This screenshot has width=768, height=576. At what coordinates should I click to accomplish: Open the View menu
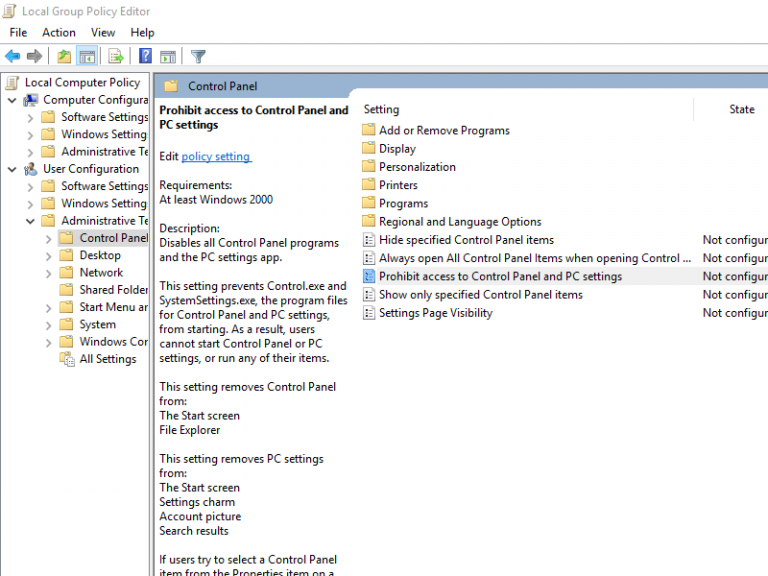coord(103,32)
